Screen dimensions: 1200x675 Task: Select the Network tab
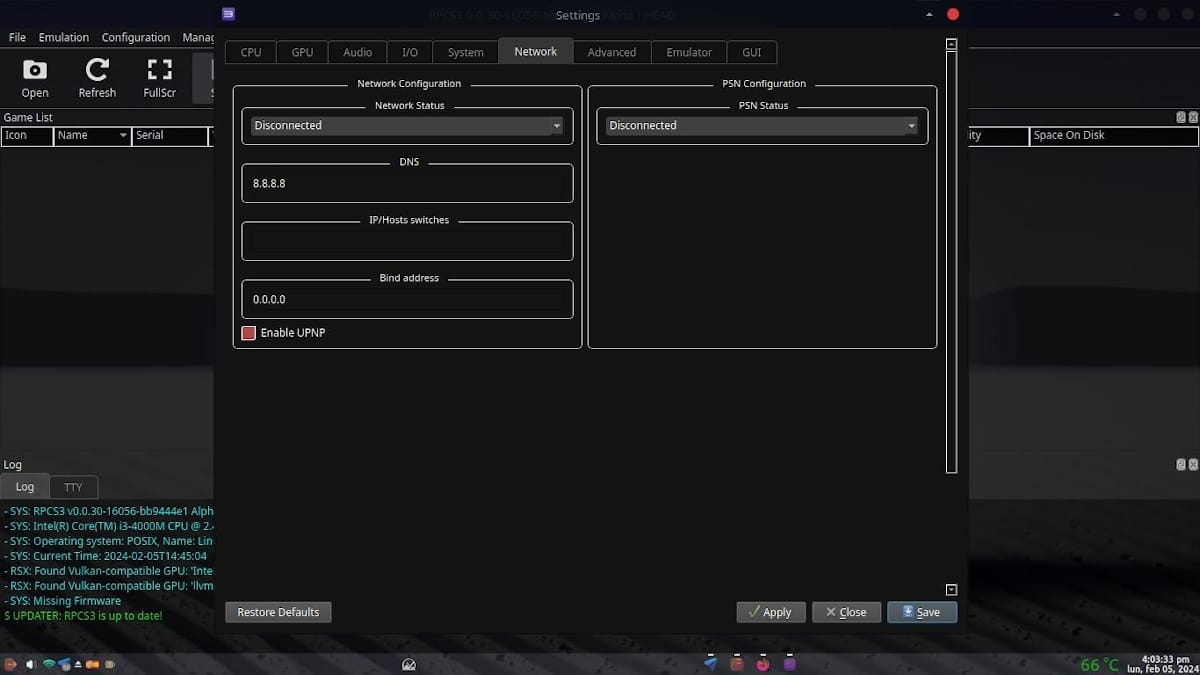[x=535, y=51]
